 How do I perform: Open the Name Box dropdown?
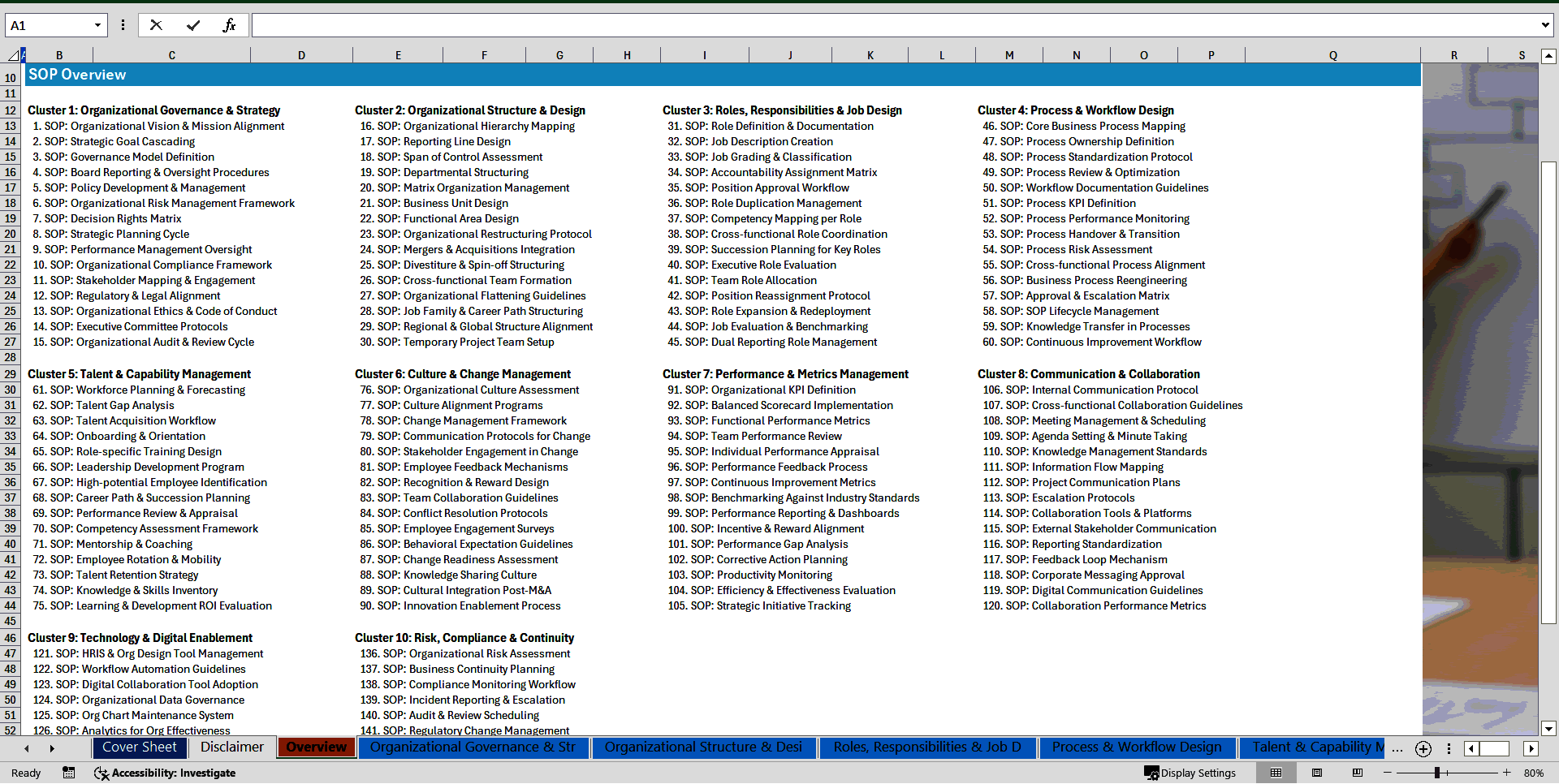[97, 25]
